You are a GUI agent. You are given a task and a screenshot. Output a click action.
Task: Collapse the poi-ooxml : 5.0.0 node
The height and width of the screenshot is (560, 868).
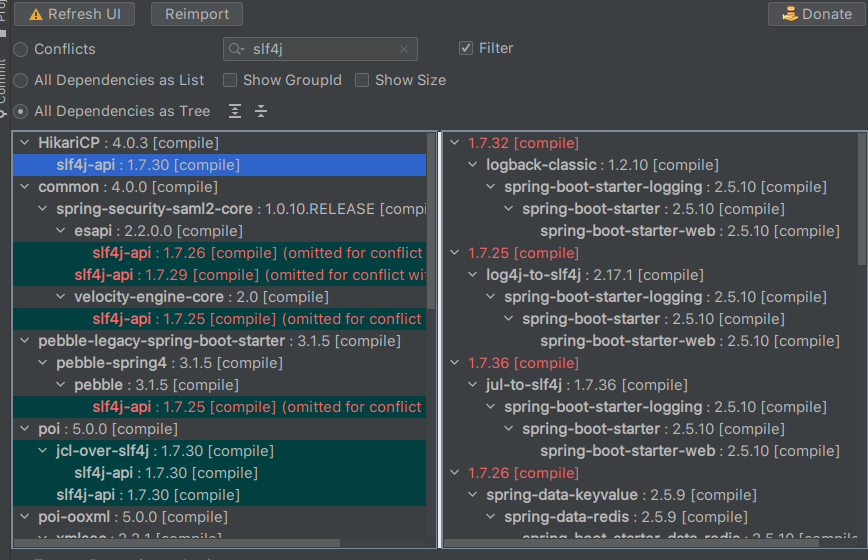[x=25, y=517]
